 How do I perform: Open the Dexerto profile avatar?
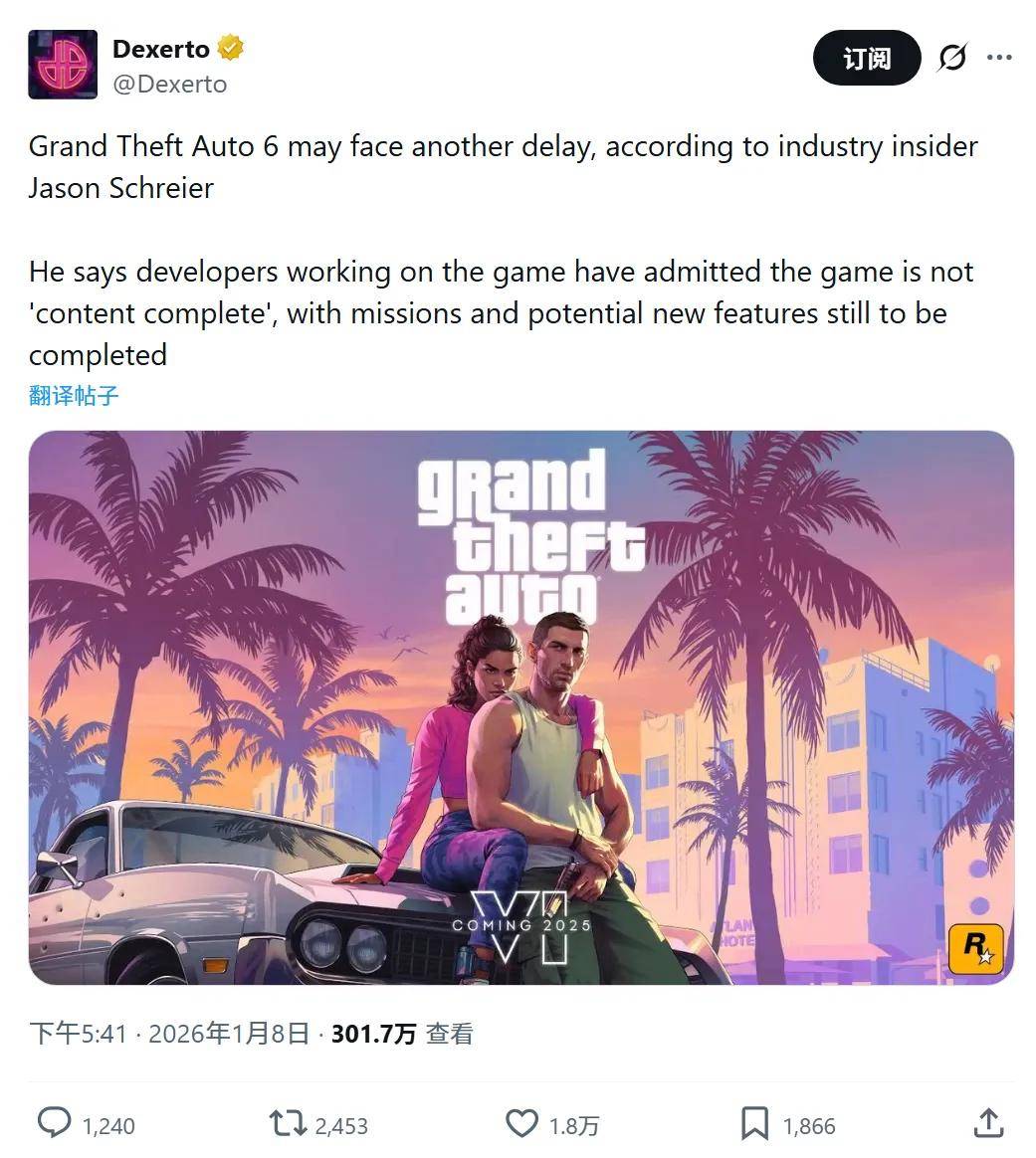63,65
